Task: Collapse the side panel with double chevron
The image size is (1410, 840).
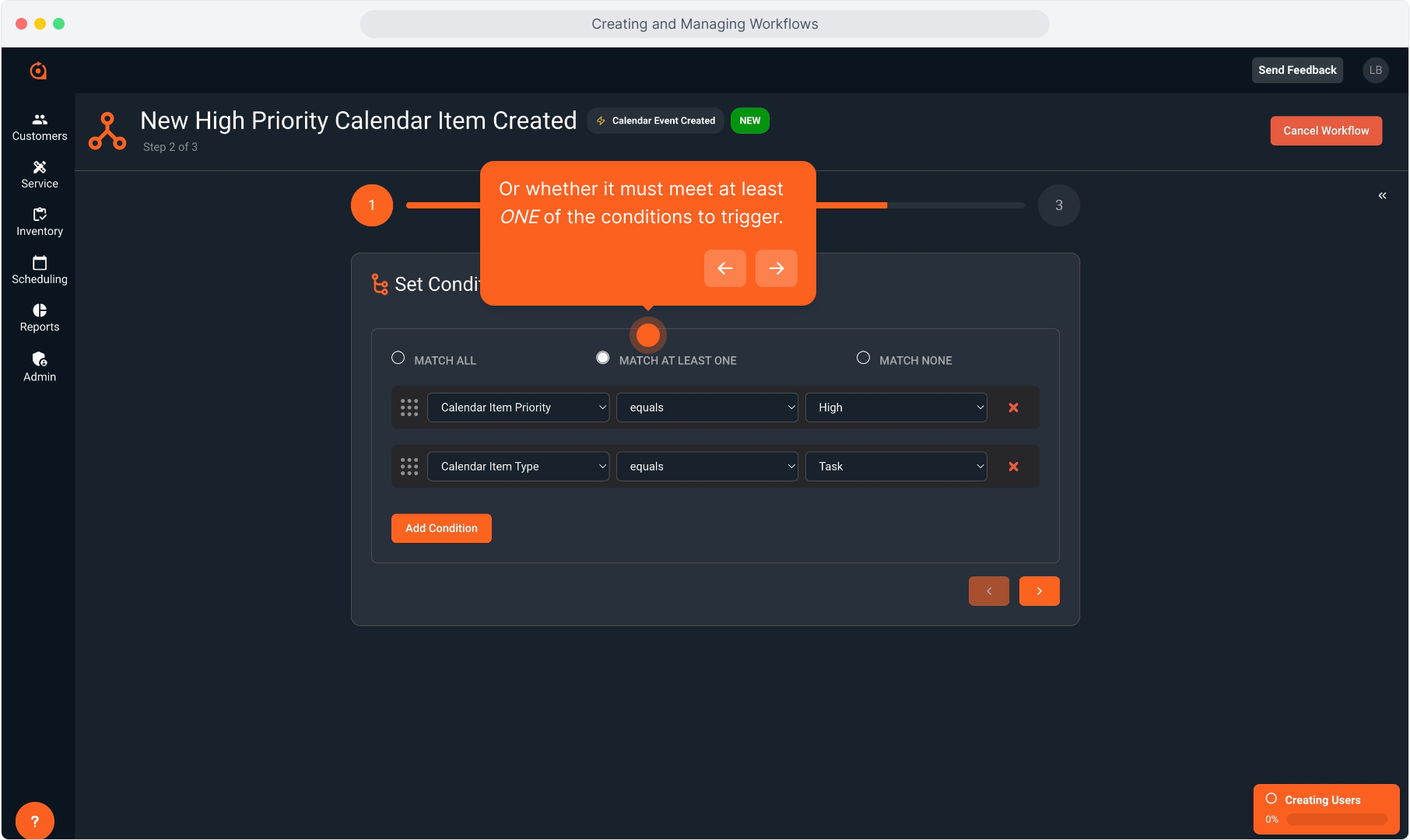Action: coord(1382,195)
